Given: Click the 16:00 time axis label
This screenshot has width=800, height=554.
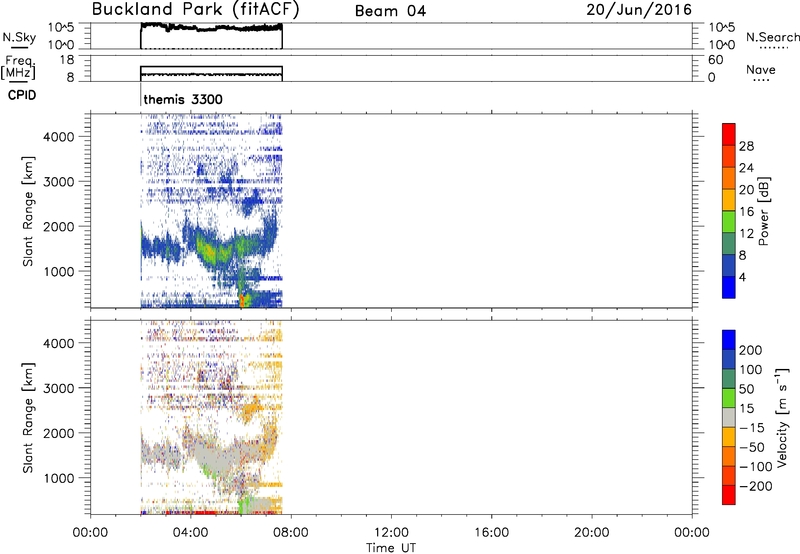Looking at the screenshot, I should (491, 533).
